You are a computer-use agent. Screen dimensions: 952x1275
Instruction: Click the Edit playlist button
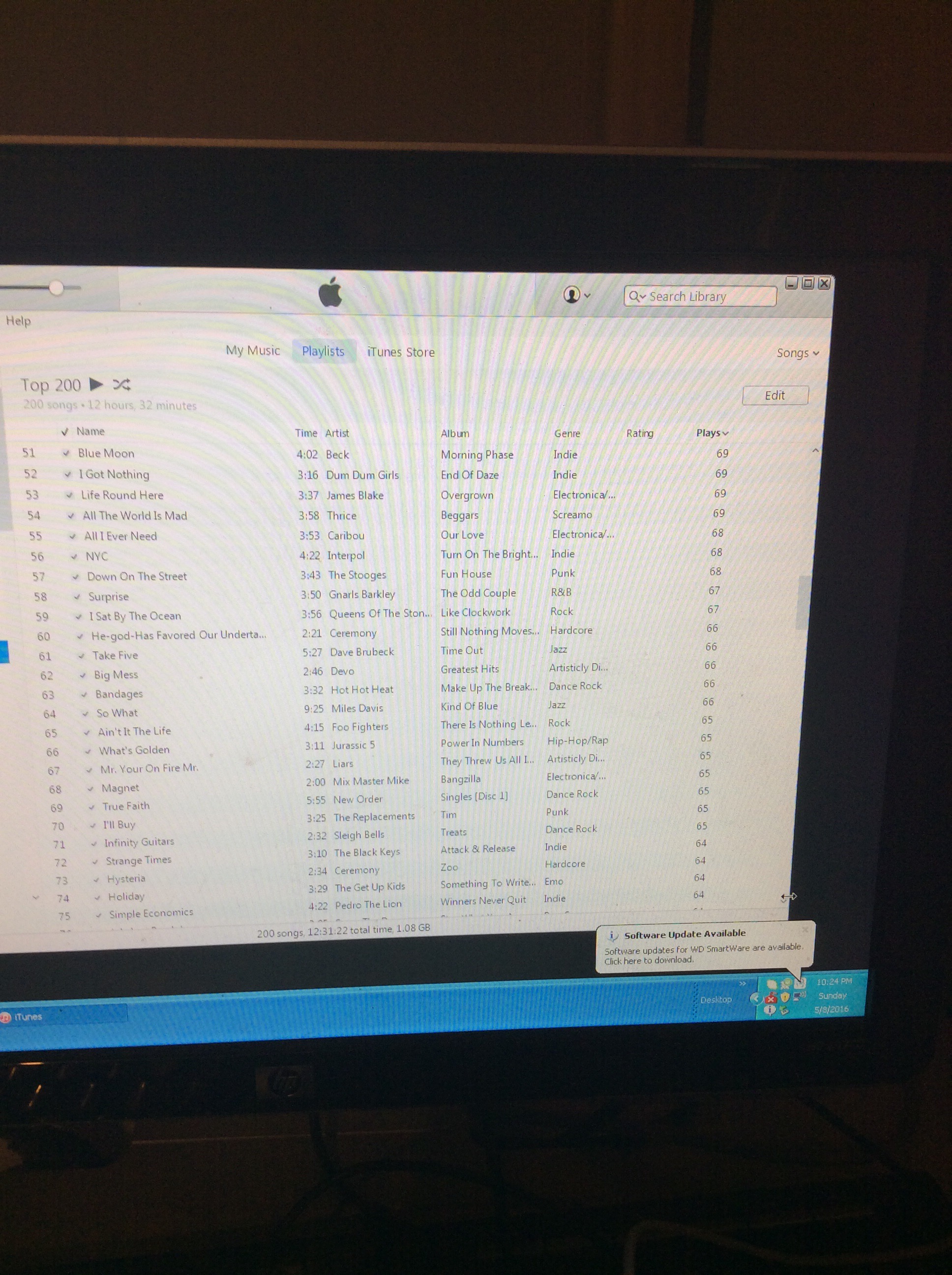tap(774, 395)
